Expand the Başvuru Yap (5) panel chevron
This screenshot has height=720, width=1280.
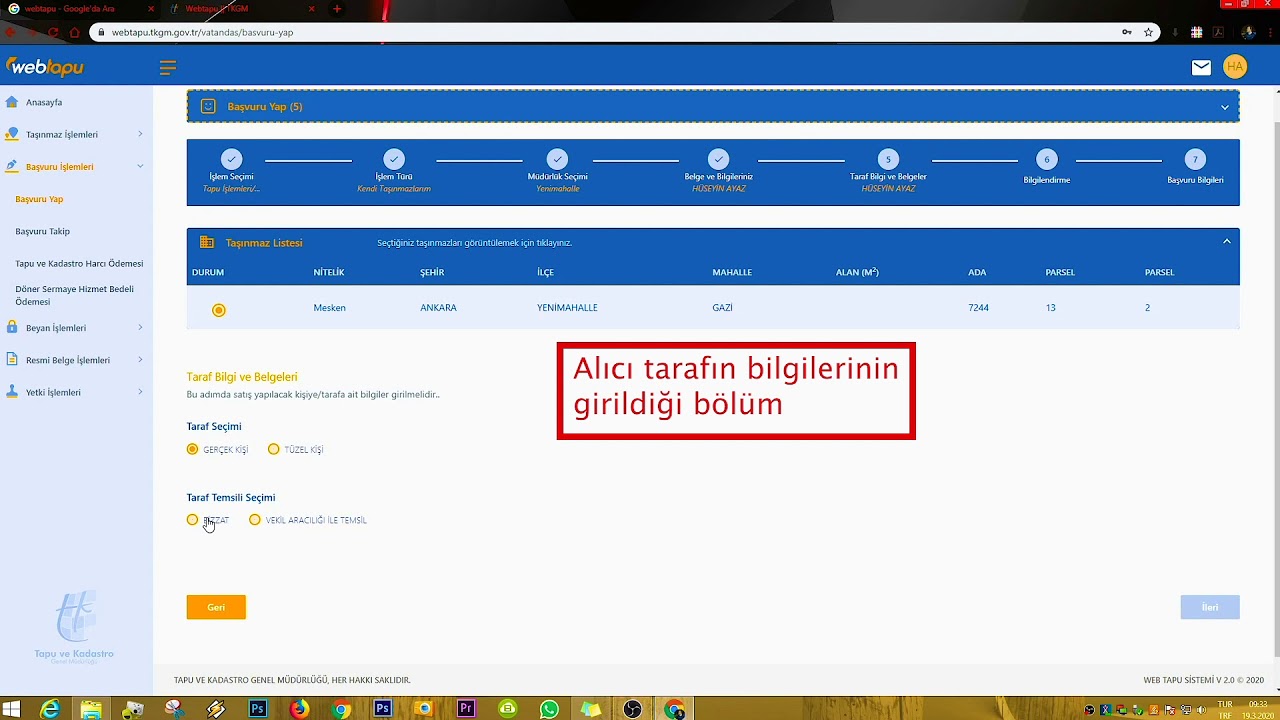[x=1225, y=107]
